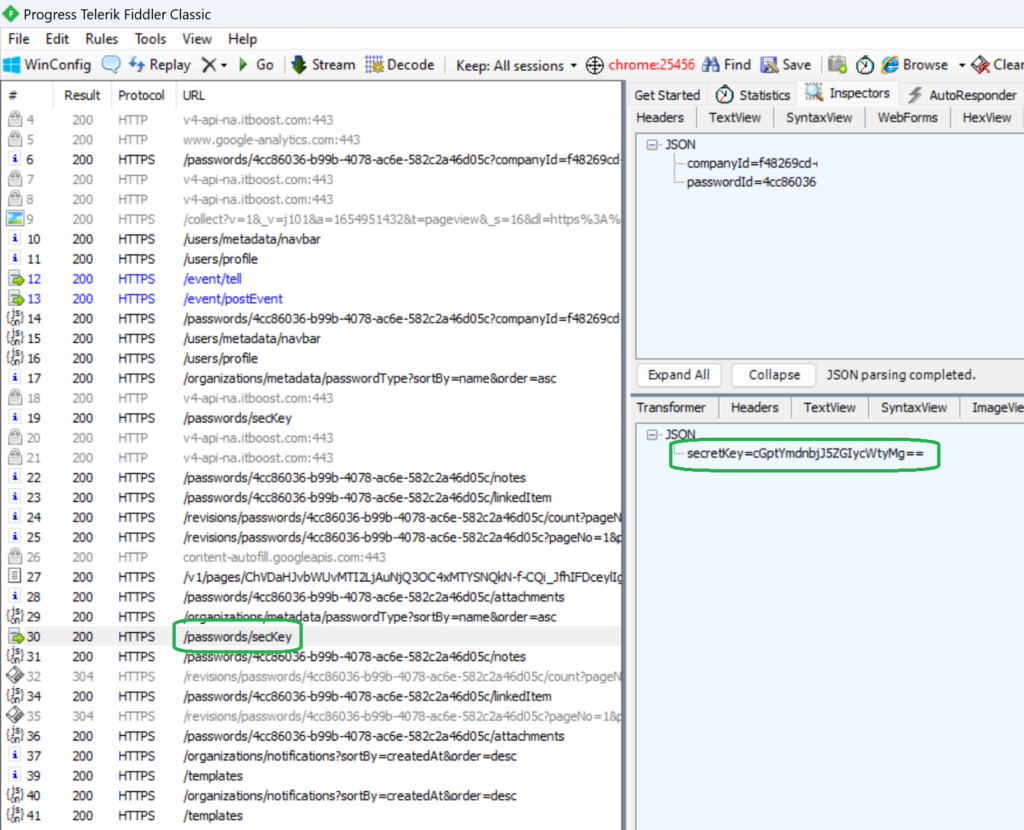Select session 12 /event/tell

312,279
